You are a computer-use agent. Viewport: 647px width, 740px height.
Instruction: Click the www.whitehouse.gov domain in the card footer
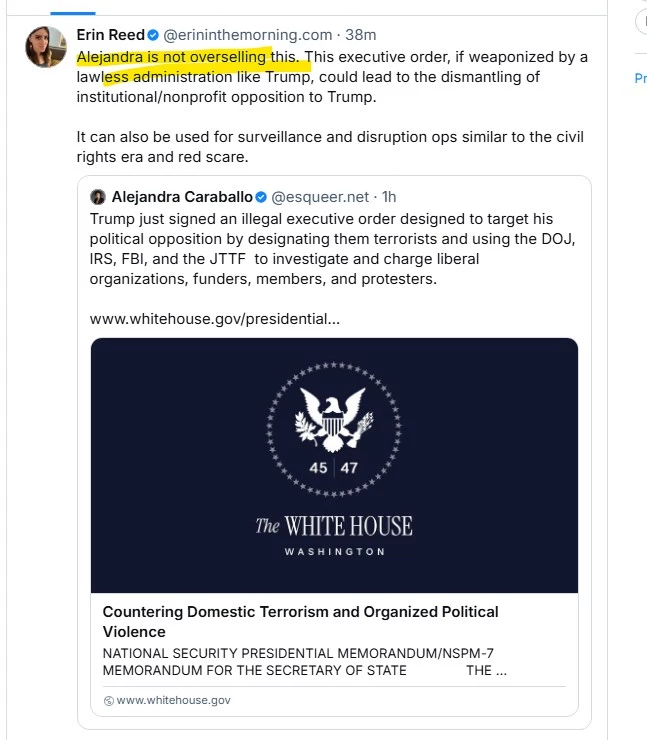[x=173, y=701]
